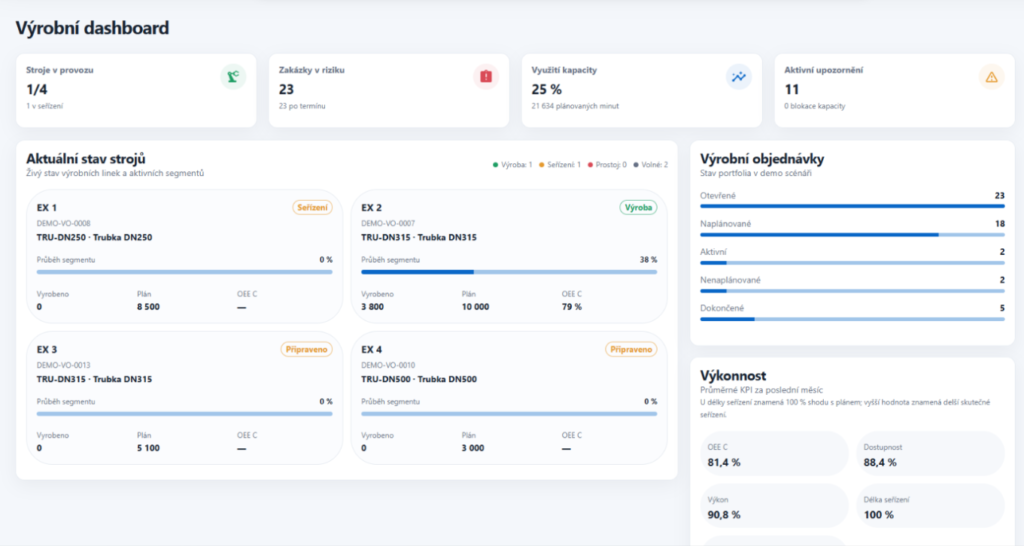Select the OEE C 81,4 % KPI tile

(x=775, y=454)
